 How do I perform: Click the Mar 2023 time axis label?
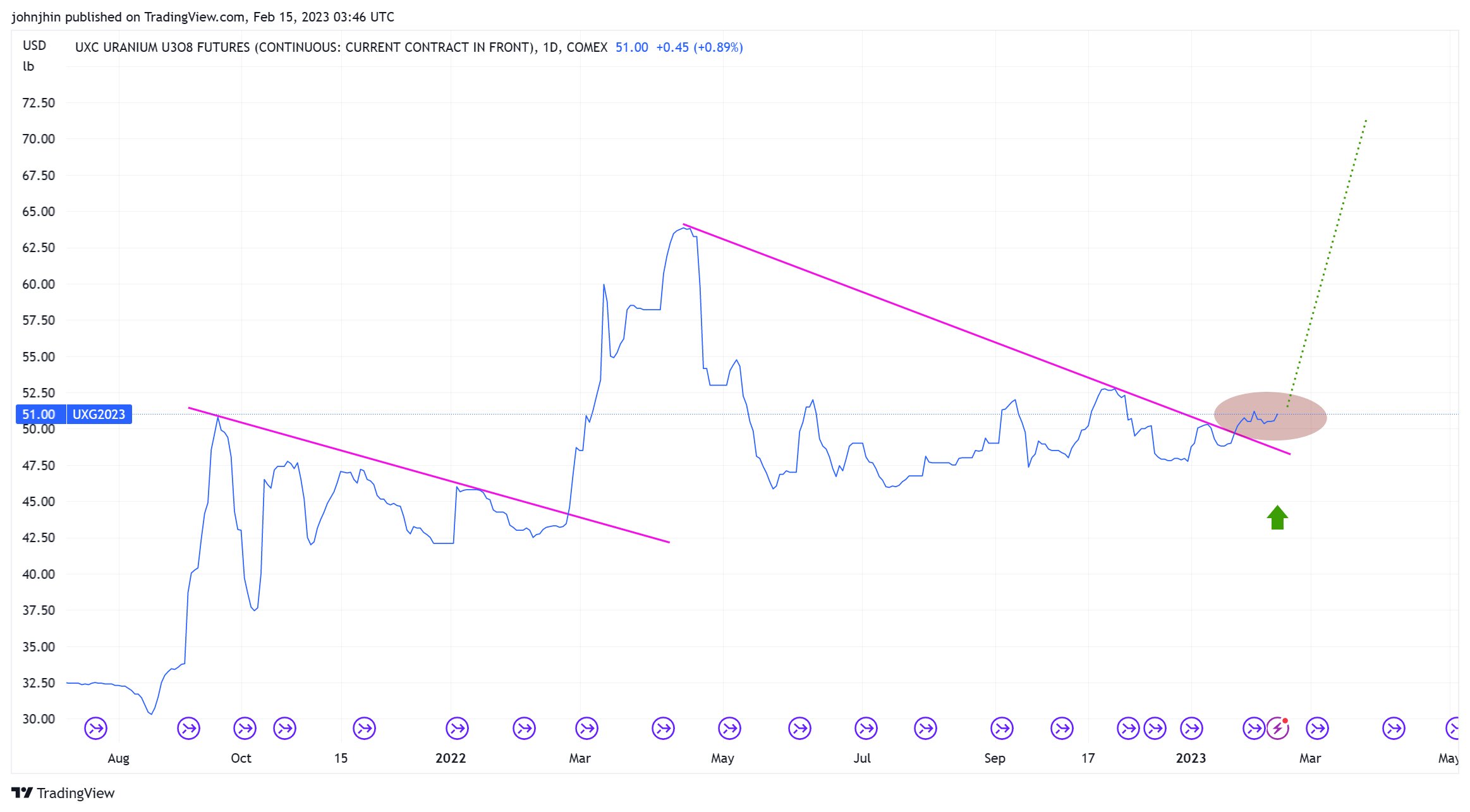pos(1309,758)
